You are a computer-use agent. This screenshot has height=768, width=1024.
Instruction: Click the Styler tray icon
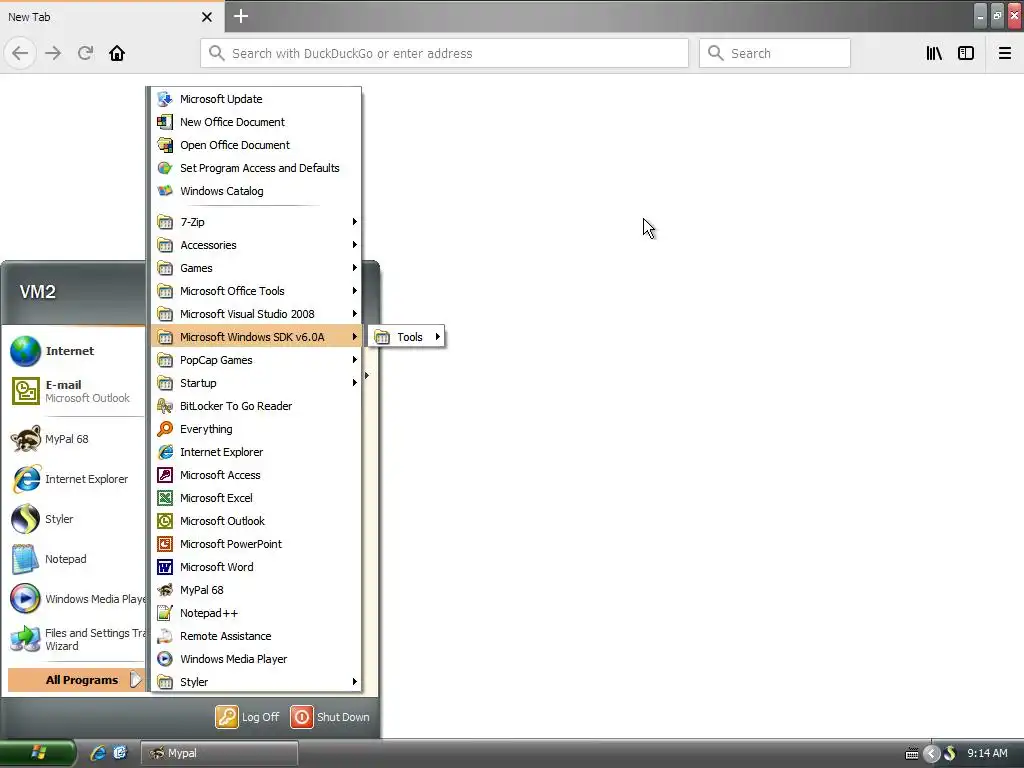coord(950,754)
